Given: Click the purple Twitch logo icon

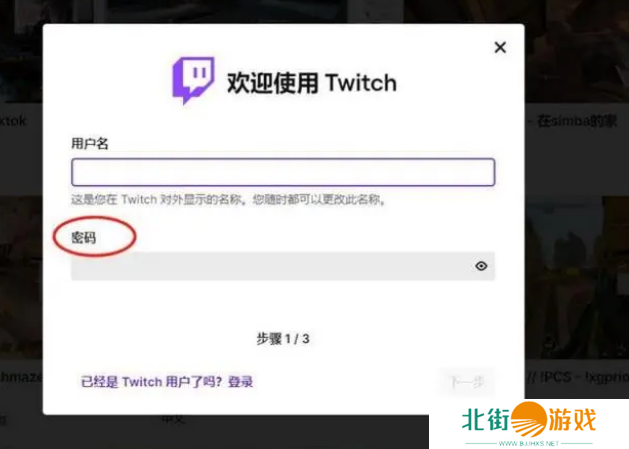Looking at the screenshot, I should click(x=192, y=81).
